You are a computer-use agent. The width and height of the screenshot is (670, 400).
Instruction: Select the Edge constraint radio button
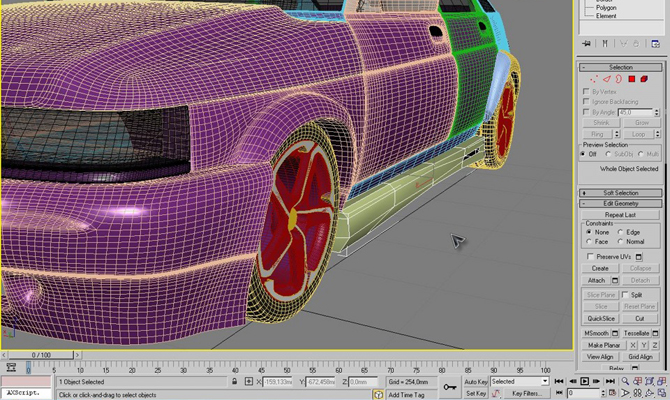(x=622, y=232)
